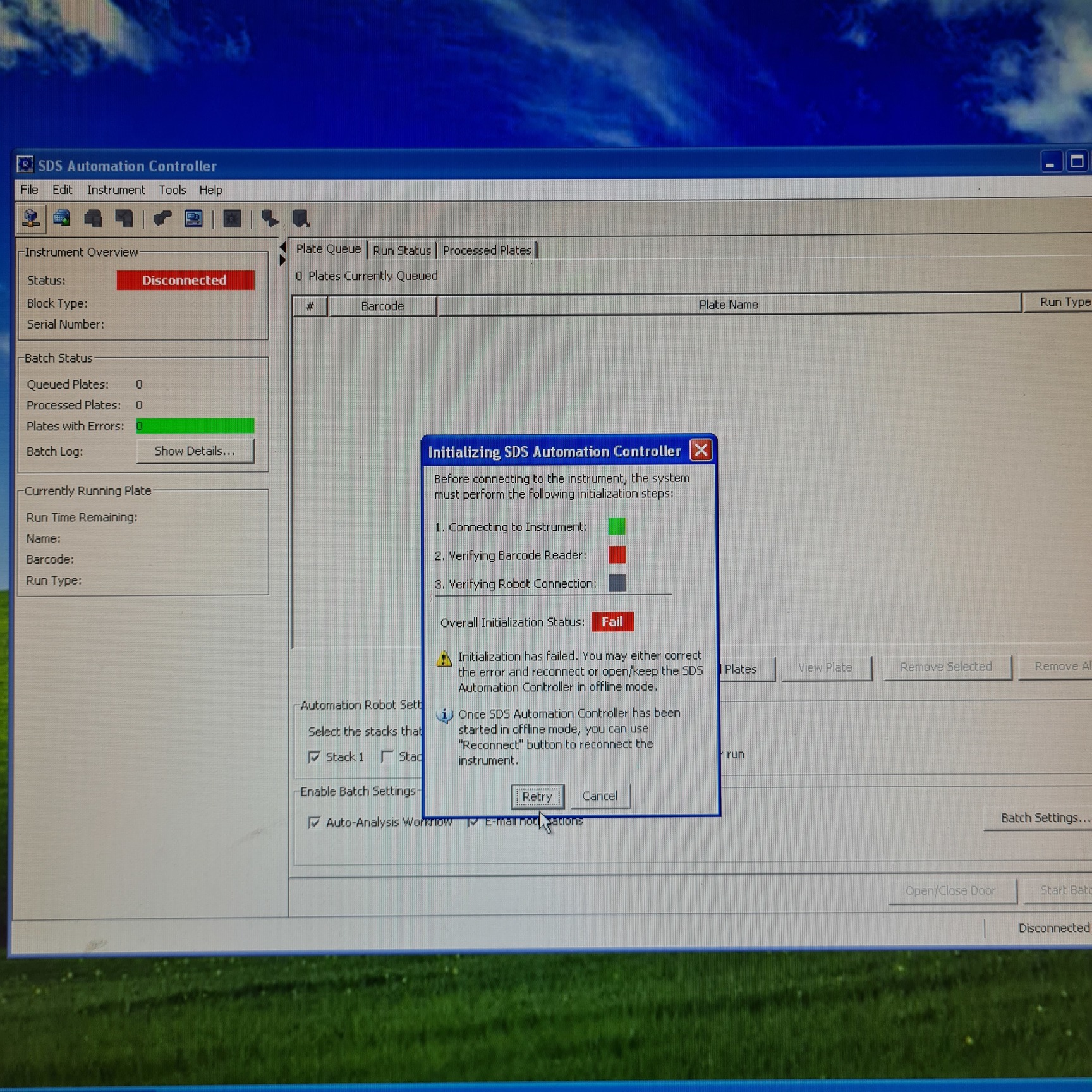
Task: Click the Start Batch button
Action: click(x=1059, y=890)
